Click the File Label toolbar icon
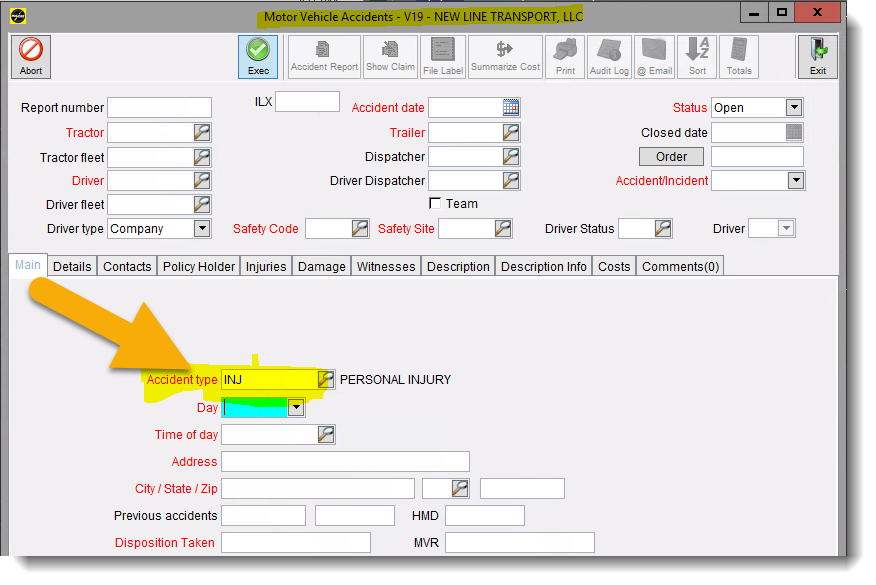 442,56
